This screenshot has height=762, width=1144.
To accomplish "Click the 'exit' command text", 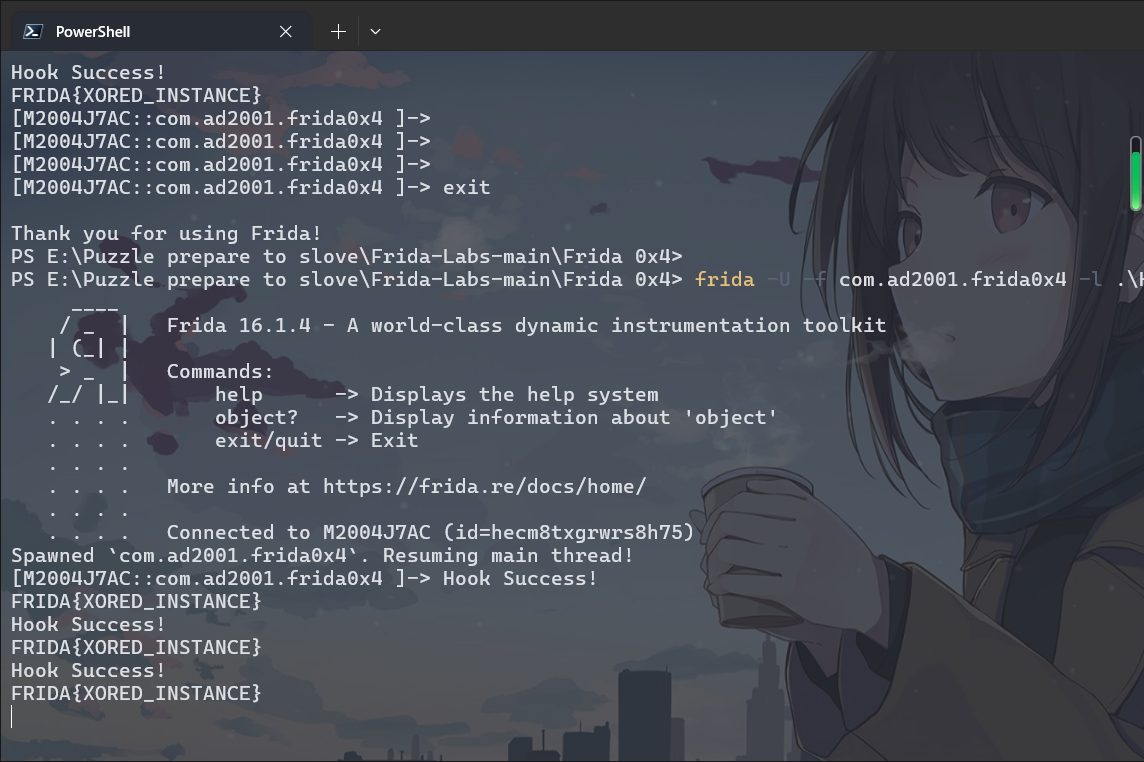I will click(x=466, y=188).
